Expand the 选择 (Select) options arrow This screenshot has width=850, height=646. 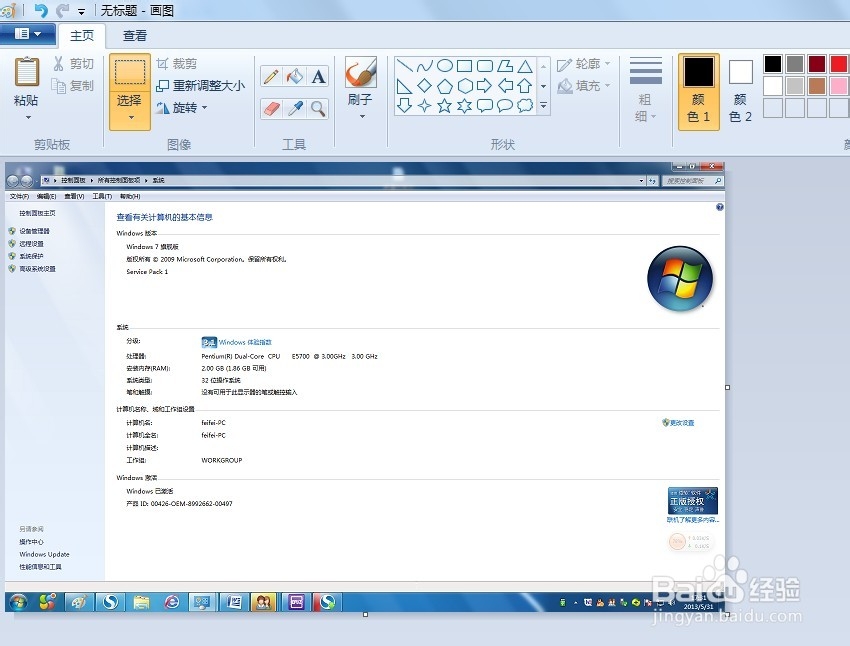pos(130,118)
